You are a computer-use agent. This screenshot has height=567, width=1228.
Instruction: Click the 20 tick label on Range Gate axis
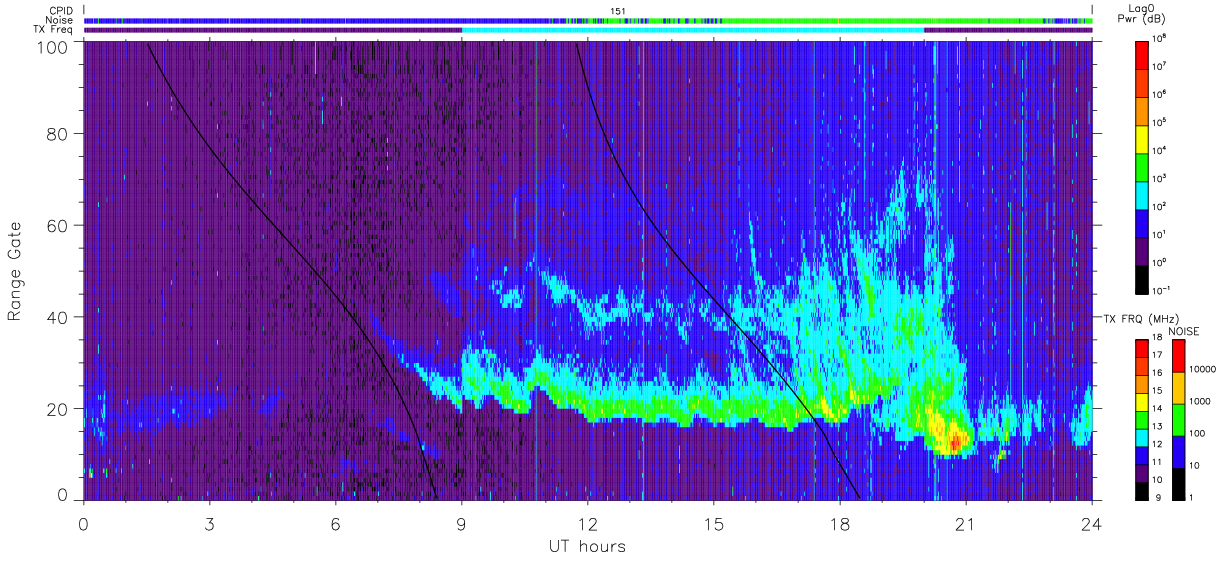pyautogui.click(x=57, y=407)
